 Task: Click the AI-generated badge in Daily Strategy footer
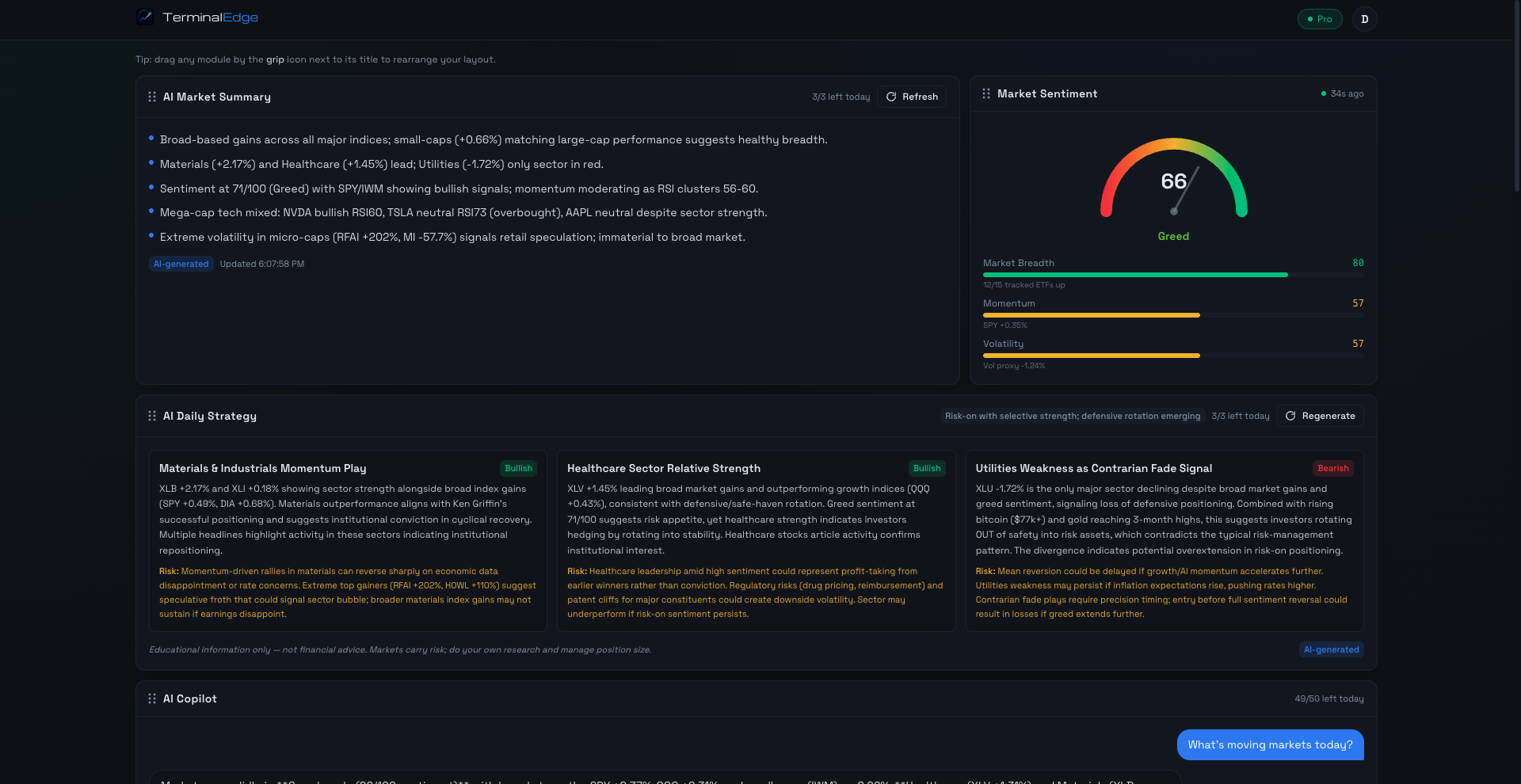point(1332,649)
